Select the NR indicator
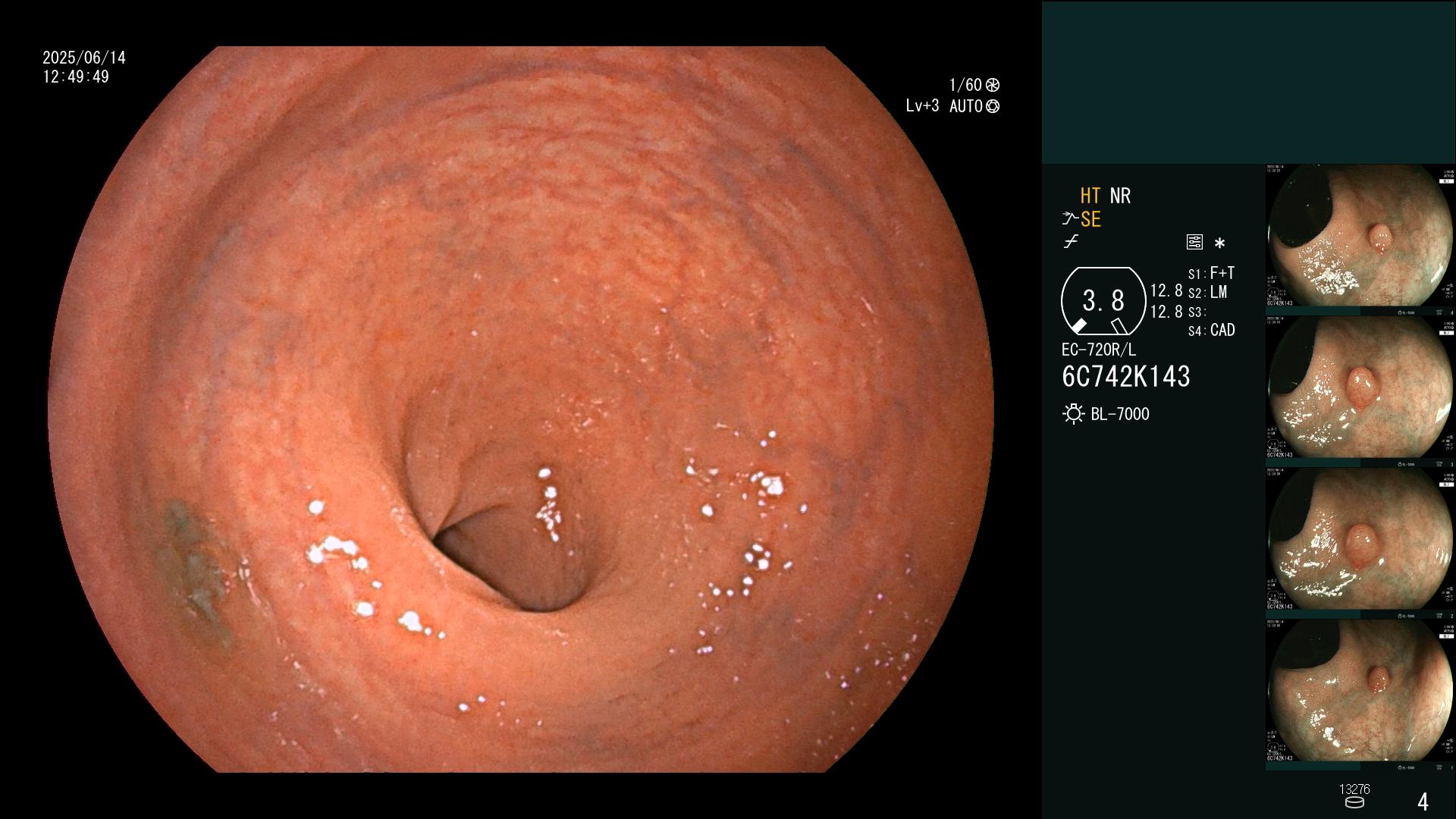Viewport: 1456px width, 819px height. pyautogui.click(x=1120, y=196)
